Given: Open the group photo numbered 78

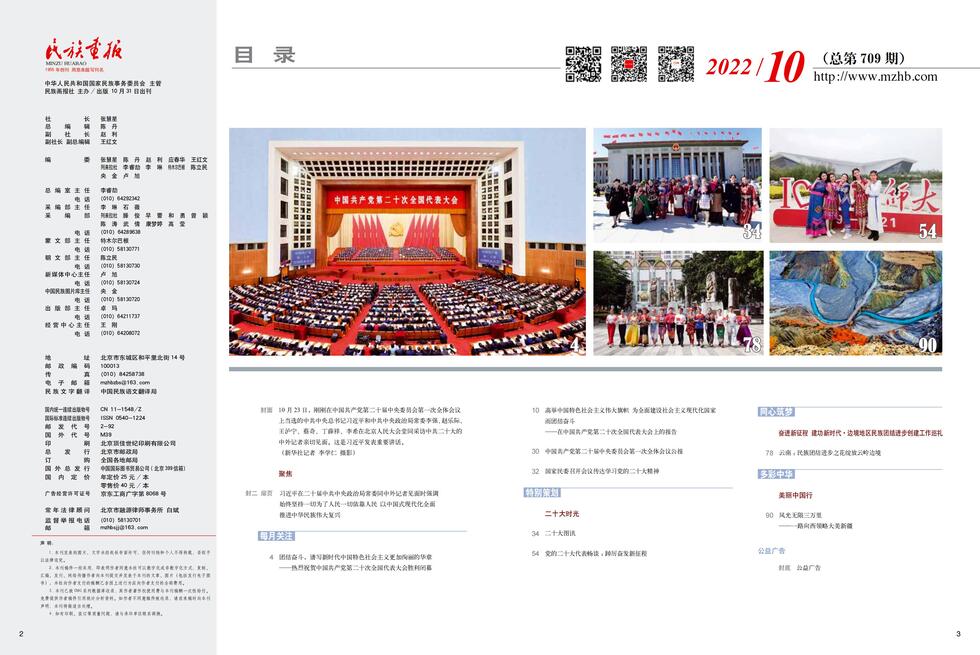Looking at the screenshot, I should coord(678,303).
